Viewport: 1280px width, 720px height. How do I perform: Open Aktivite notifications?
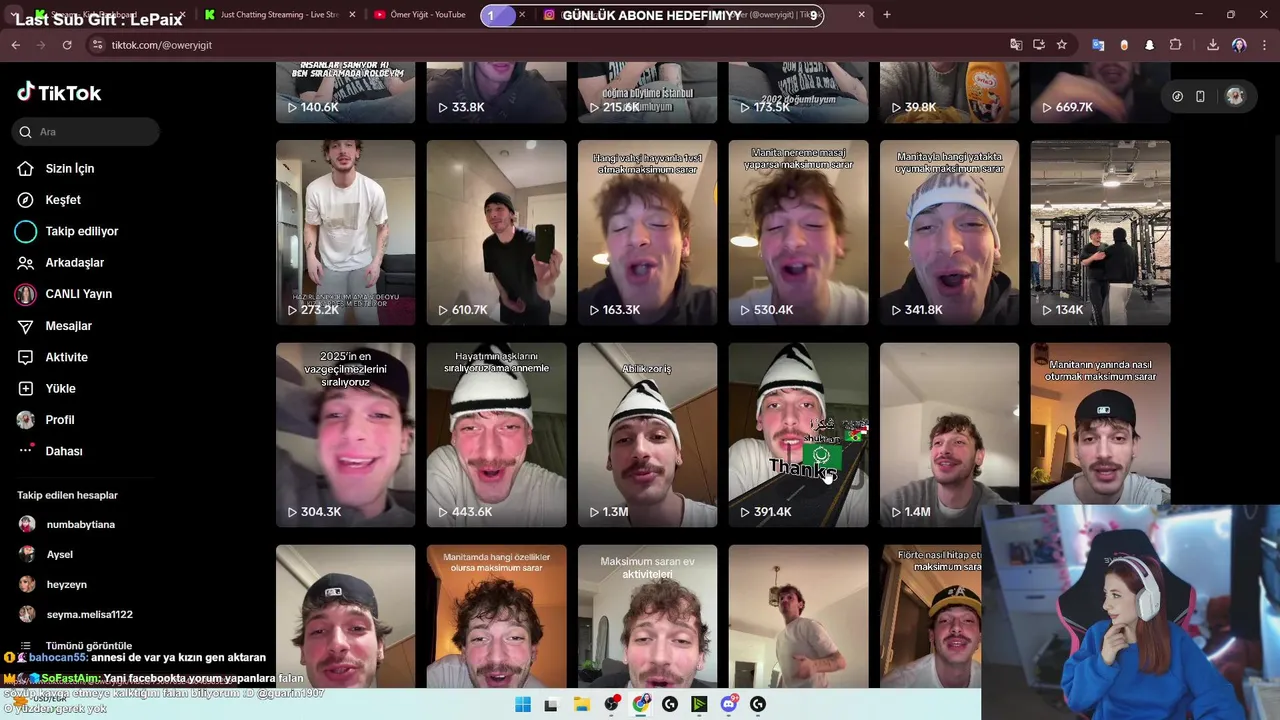tap(66, 357)
